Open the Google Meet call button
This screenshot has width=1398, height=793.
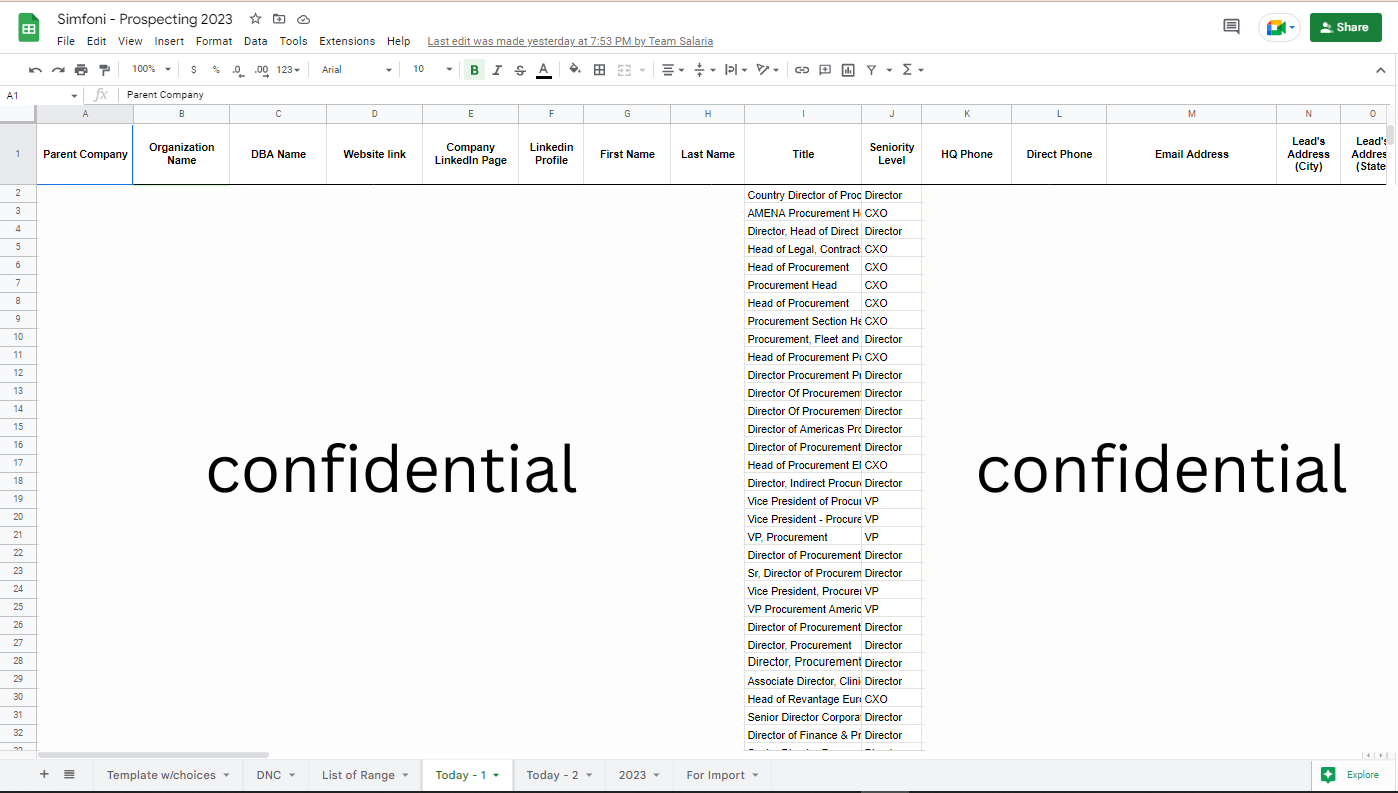pos(1279,27)
